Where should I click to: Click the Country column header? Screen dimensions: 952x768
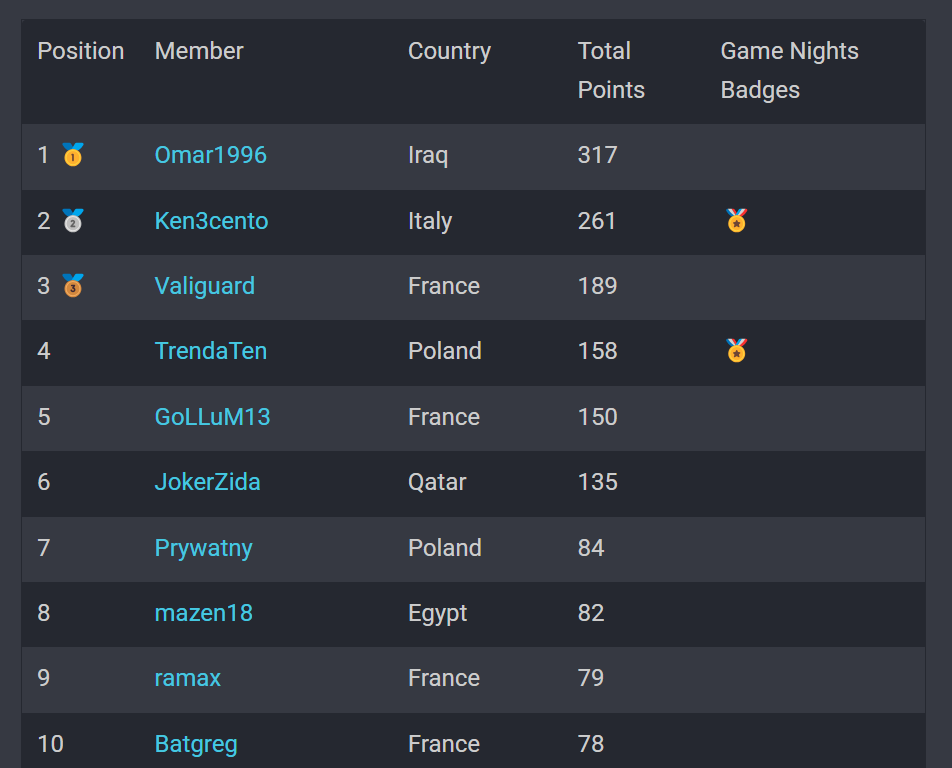(x=449, y=51)
